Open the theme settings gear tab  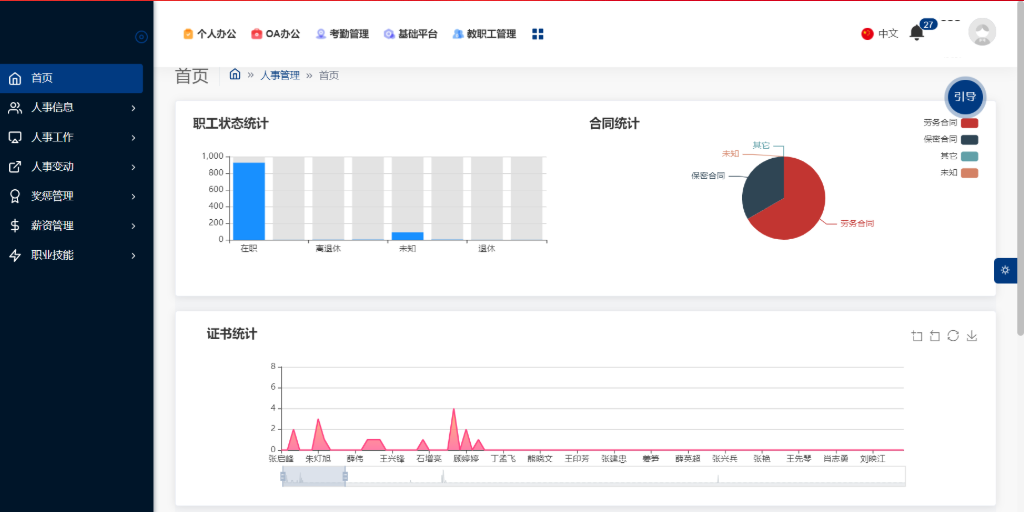coord(1005,270)
